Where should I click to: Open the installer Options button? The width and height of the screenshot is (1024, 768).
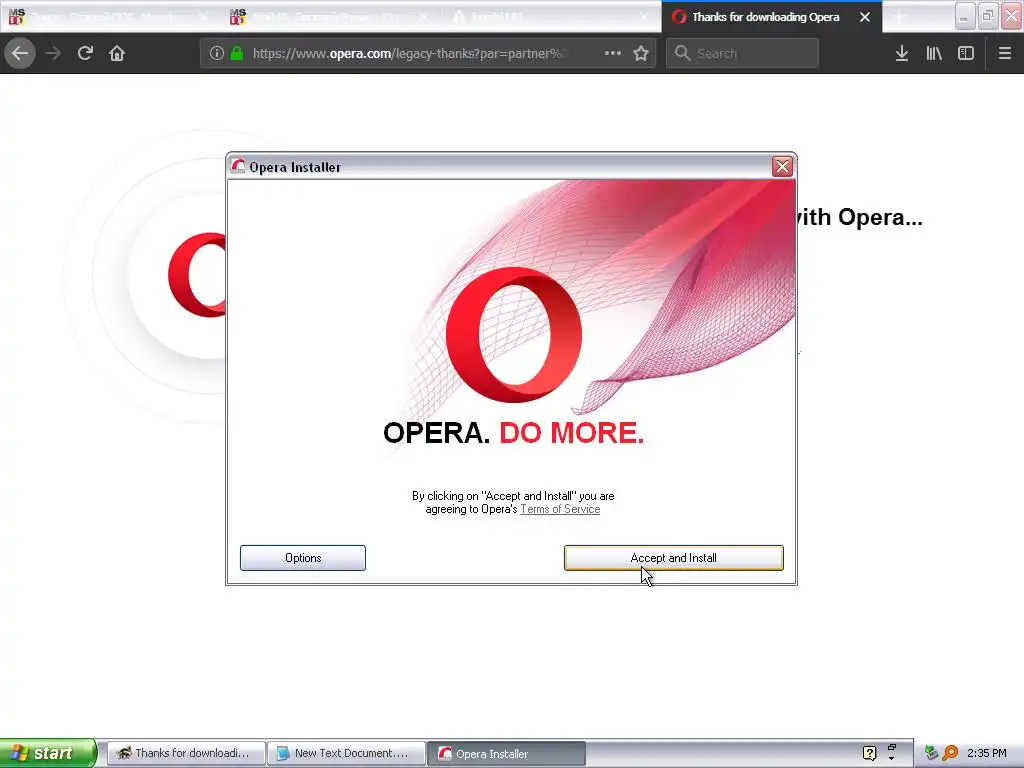point(303,558)
